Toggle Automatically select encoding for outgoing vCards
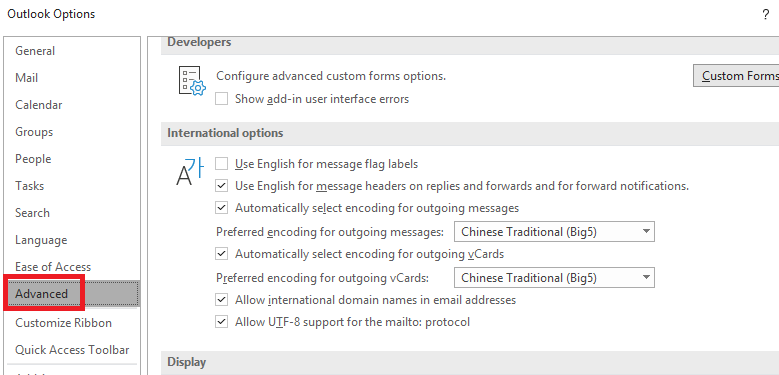Screen dimensions: 779x375 tap(222, 254)
